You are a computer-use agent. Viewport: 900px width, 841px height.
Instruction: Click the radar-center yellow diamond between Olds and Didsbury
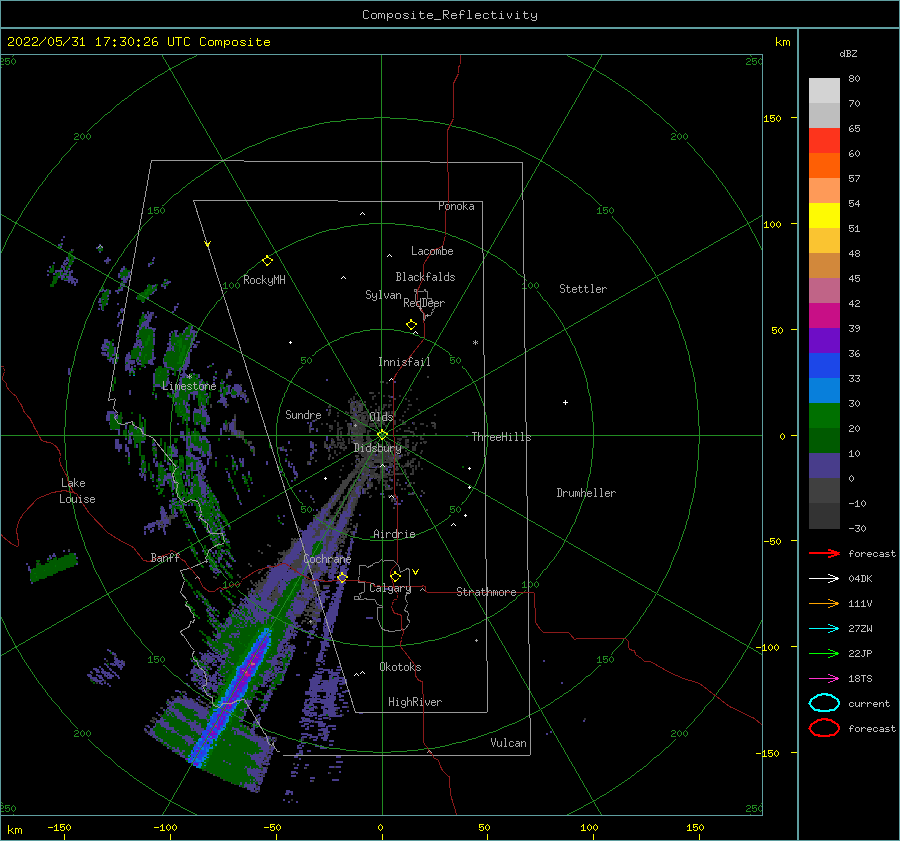click(382, 435)
